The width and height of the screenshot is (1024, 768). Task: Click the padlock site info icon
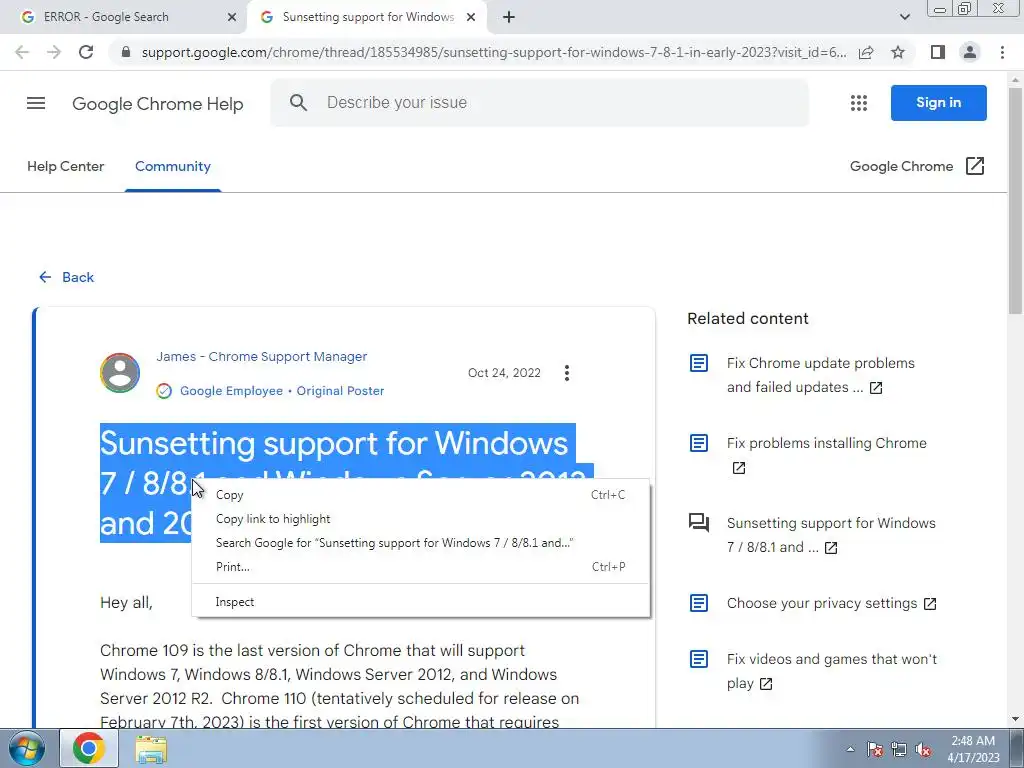pyautogui.click(x=126, y=52)
